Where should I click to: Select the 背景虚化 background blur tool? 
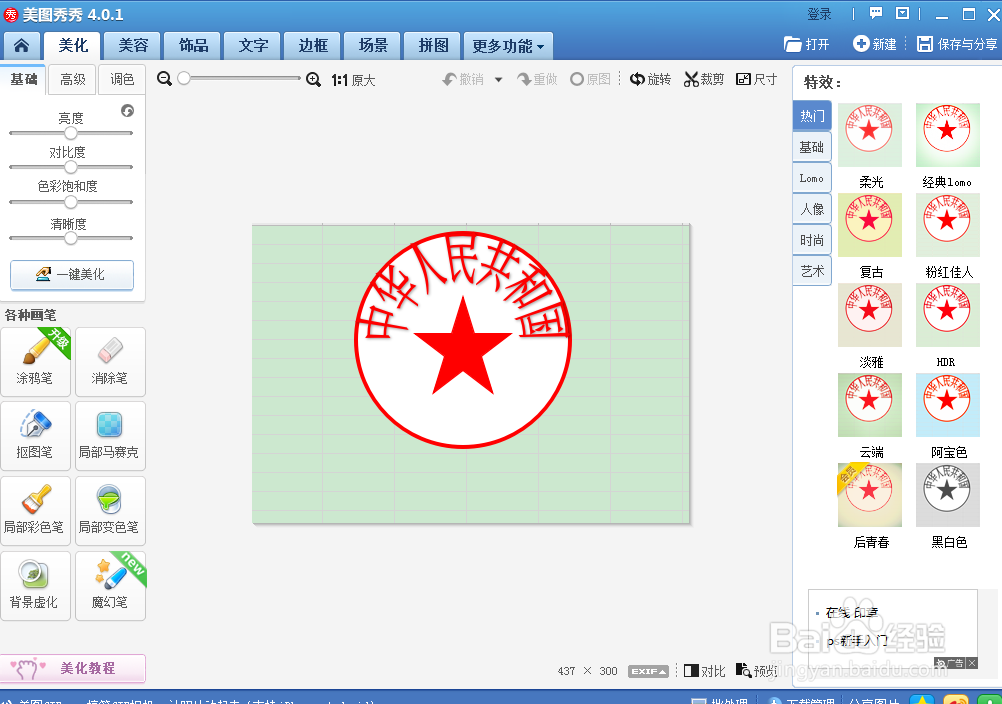point(36,586)
